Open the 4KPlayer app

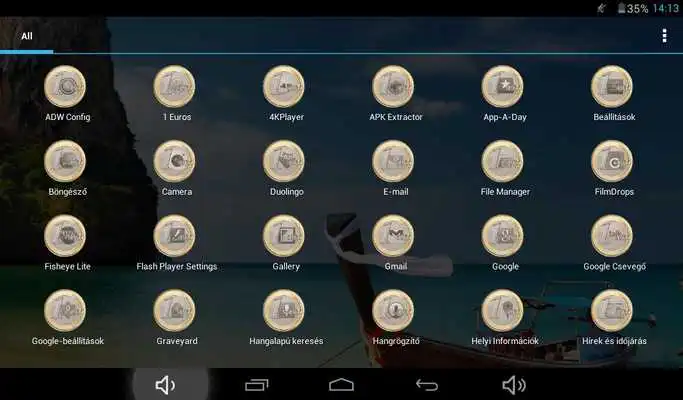click(284, 87)
